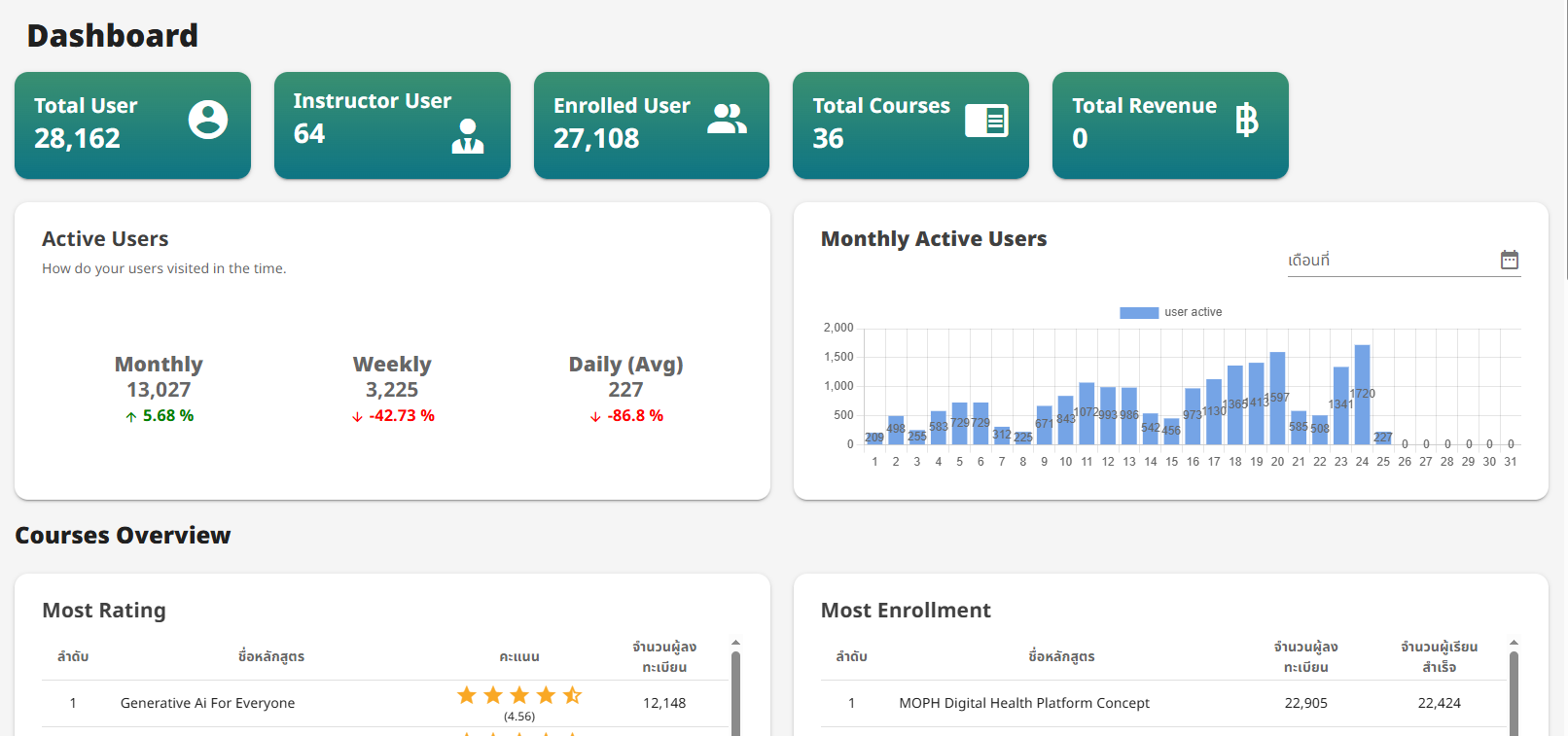Click the month selection input field

(x=1389, y=261)
